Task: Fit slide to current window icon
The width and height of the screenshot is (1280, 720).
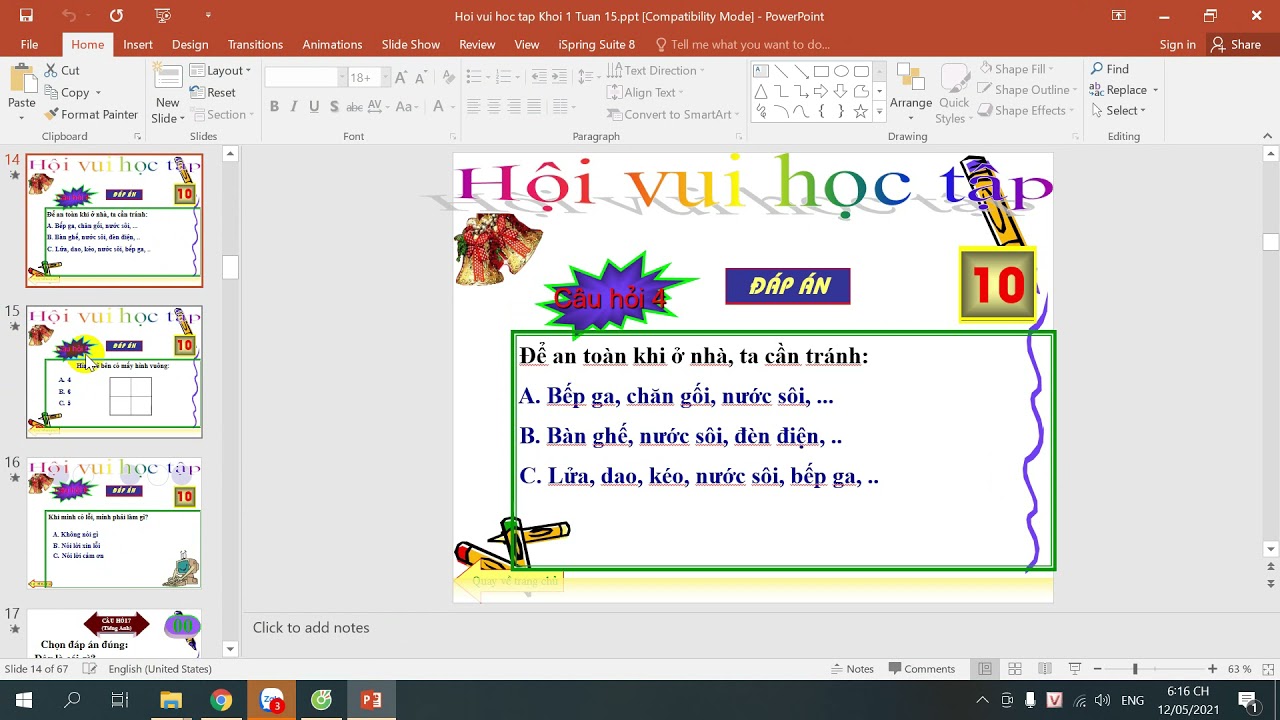Action: 1267,669
